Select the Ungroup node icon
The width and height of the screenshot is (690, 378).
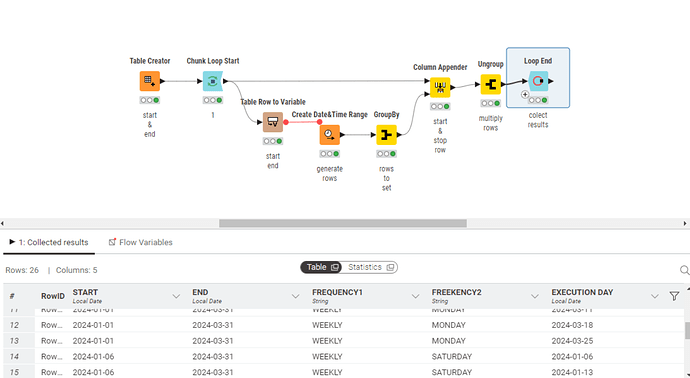pyautogui.click(x=491, y=84)
